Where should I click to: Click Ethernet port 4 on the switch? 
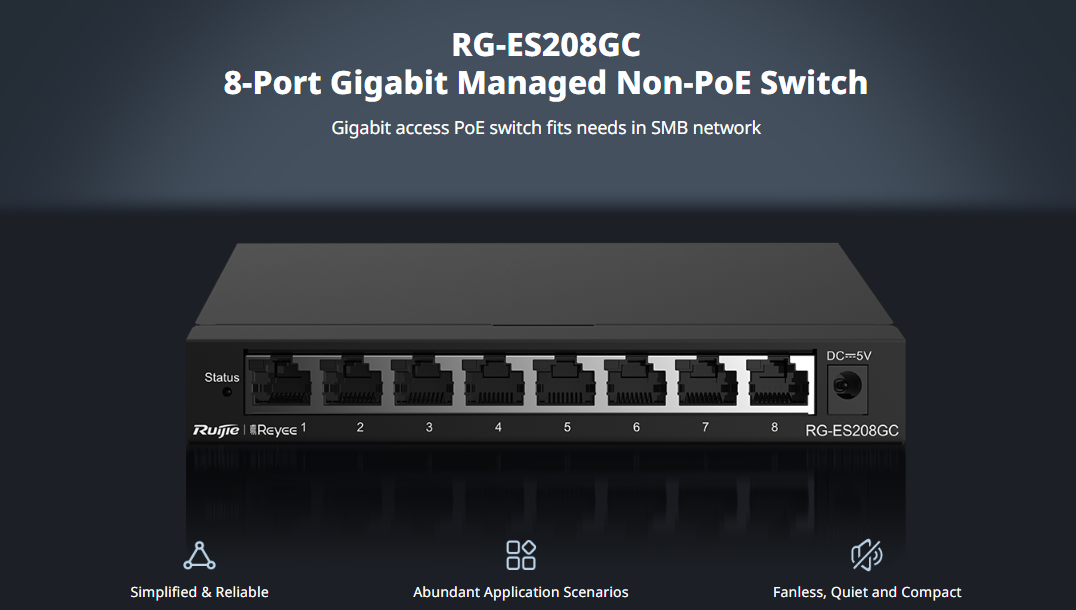point(493,382)
